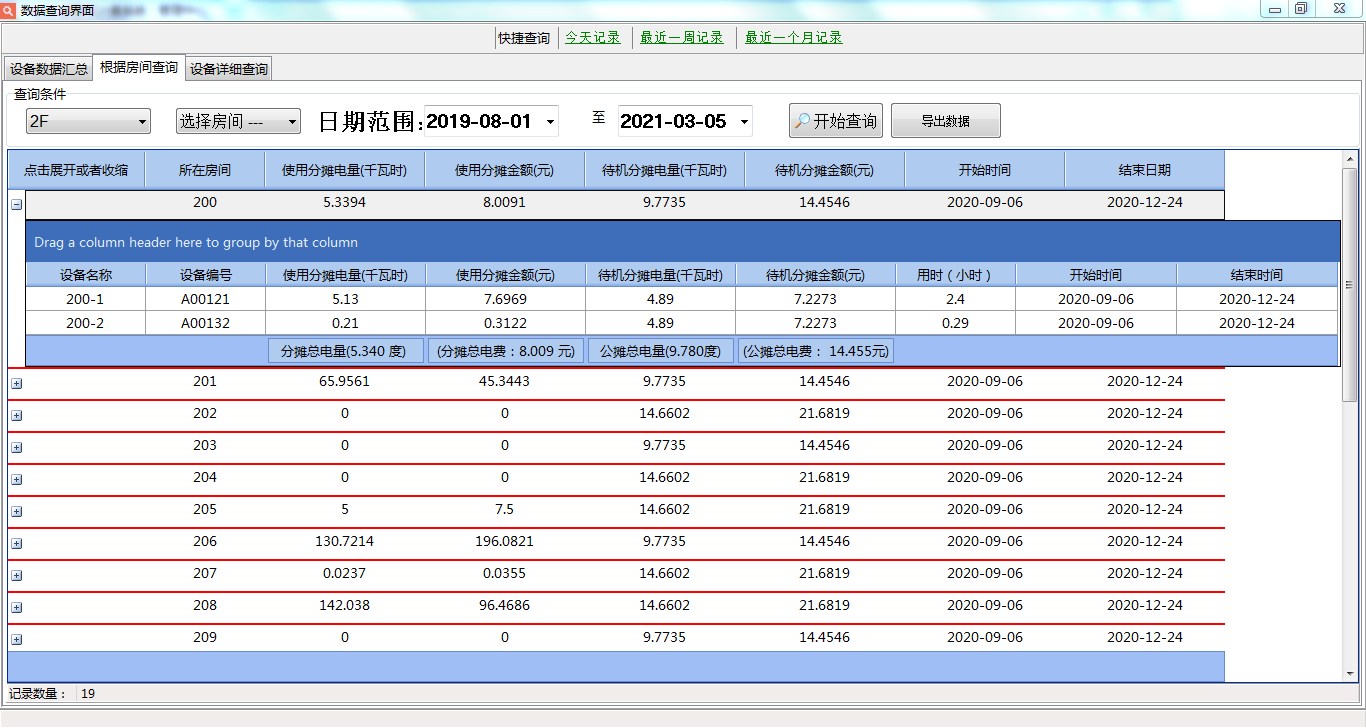This screenshot has width=1366, height=728.
Task: Click the 设备编号 sub-table header
Action: click(206, 275)
